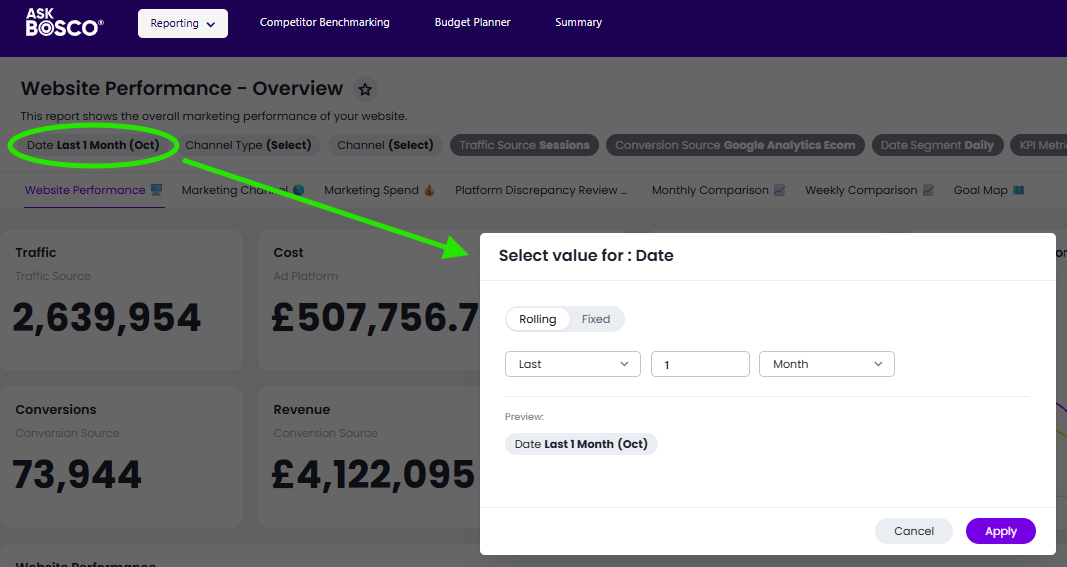
Task: Switch to Fixed date mode
Action: click(596, 319)
